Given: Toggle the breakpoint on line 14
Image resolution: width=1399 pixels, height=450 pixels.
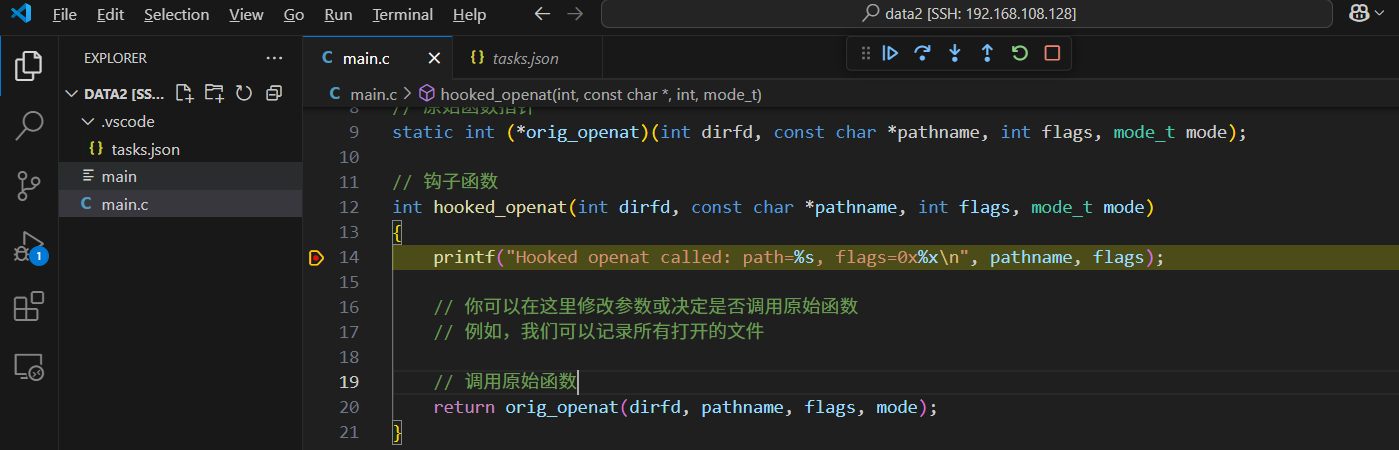Looking at the screenshot, I should (x=317, y=258).
